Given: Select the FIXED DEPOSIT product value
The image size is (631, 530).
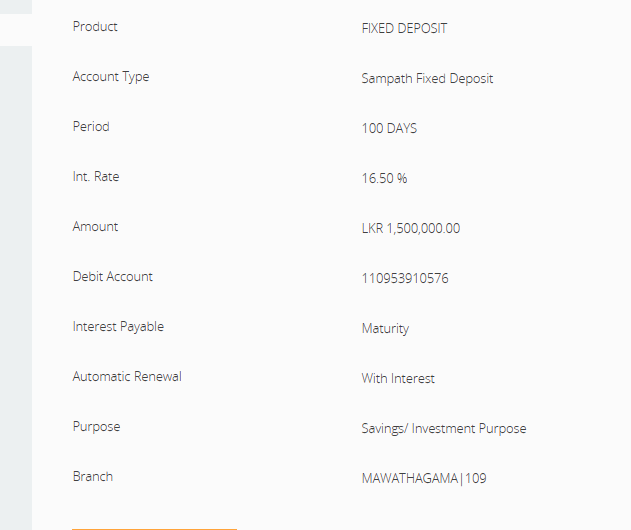Looking at the screenshot, I should click(404, 29).
